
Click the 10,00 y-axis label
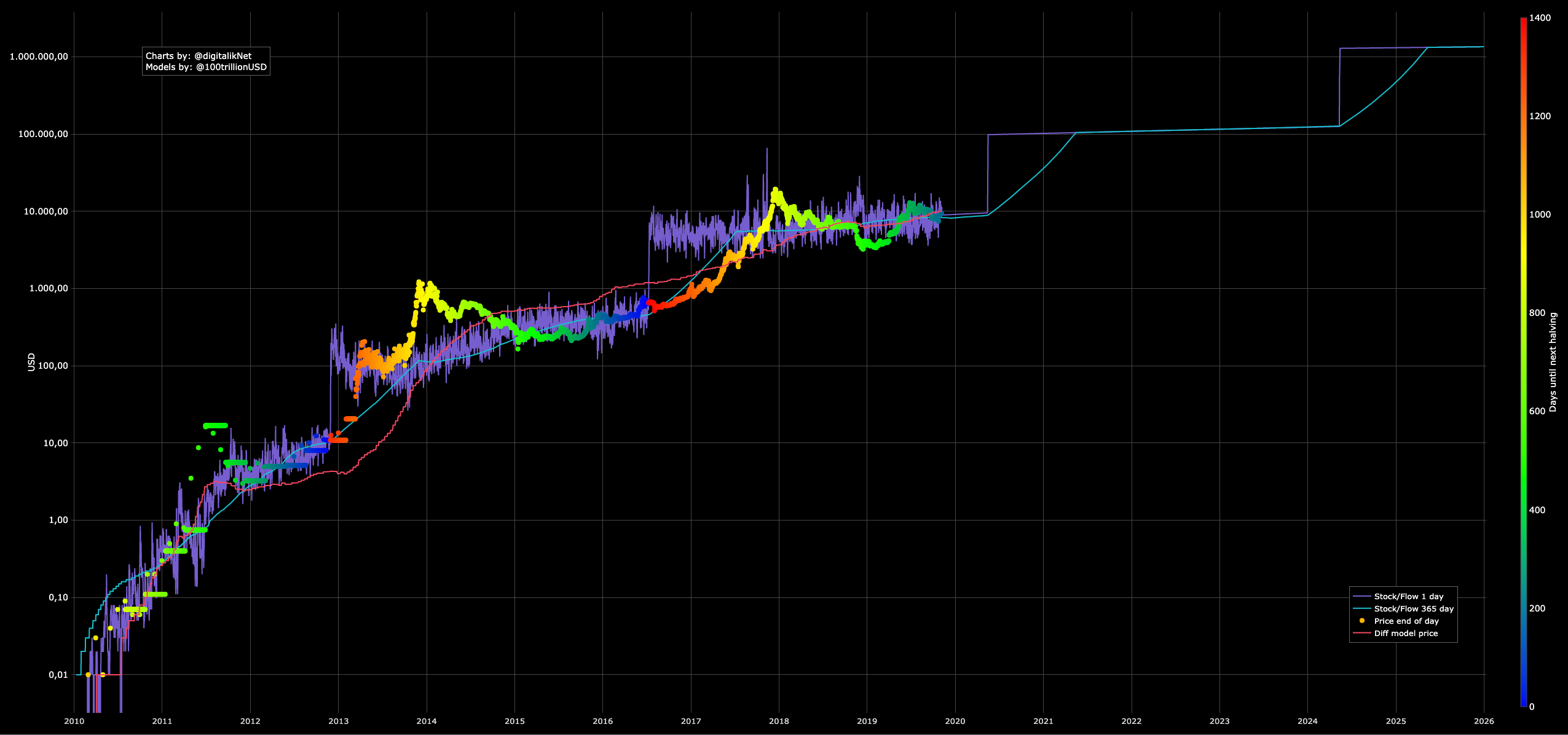point(55,443)
